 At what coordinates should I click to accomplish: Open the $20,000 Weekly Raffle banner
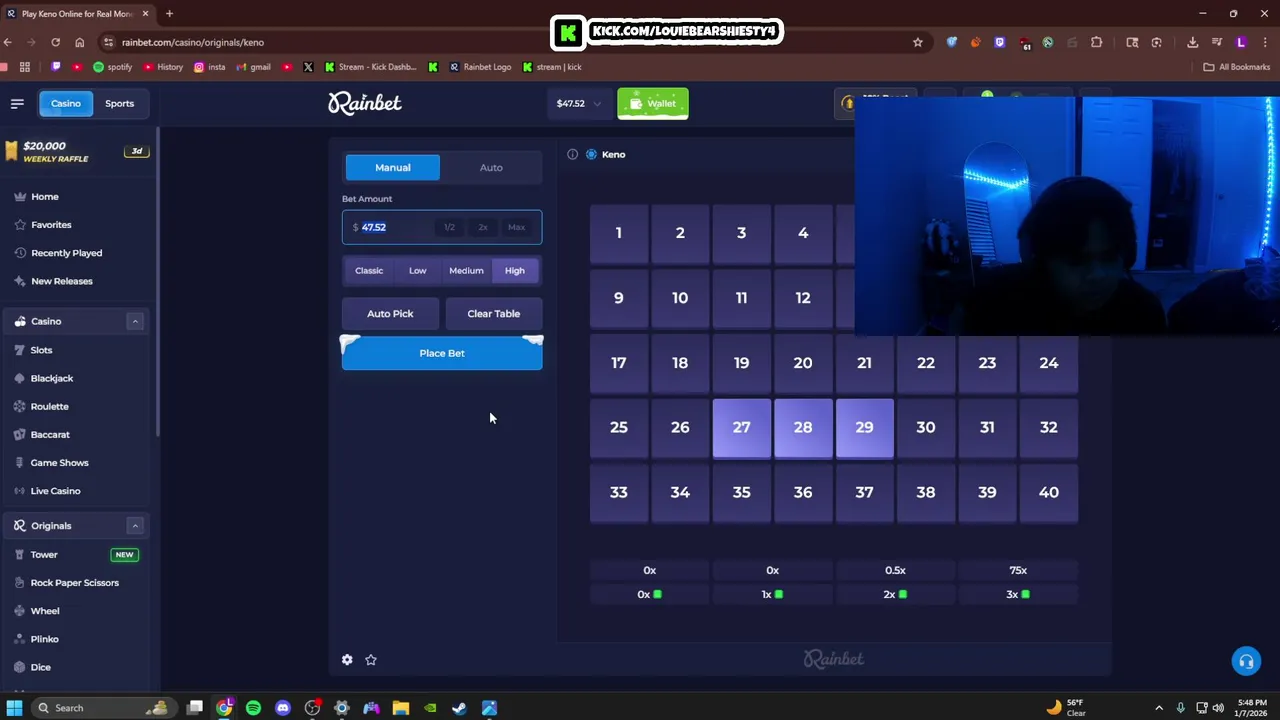[x=76, y=152]
